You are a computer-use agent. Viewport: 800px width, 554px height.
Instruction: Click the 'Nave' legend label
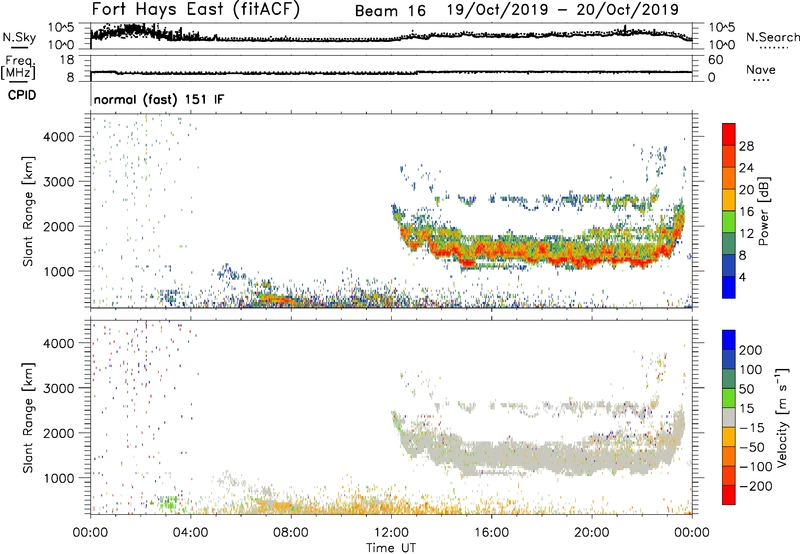click(760, 69)
